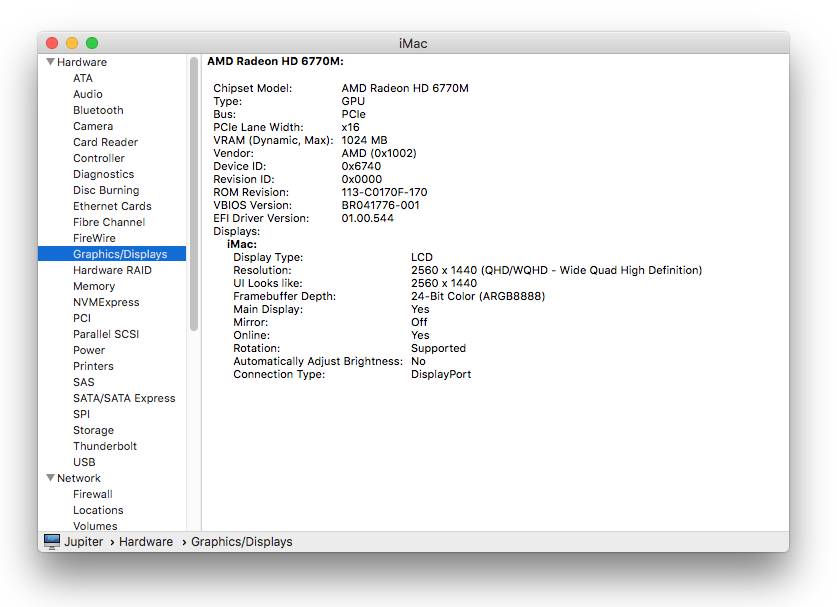Show Power information
Image resolution: width=837 pixels, height=607 pixels.
click(x=89, y=350)
